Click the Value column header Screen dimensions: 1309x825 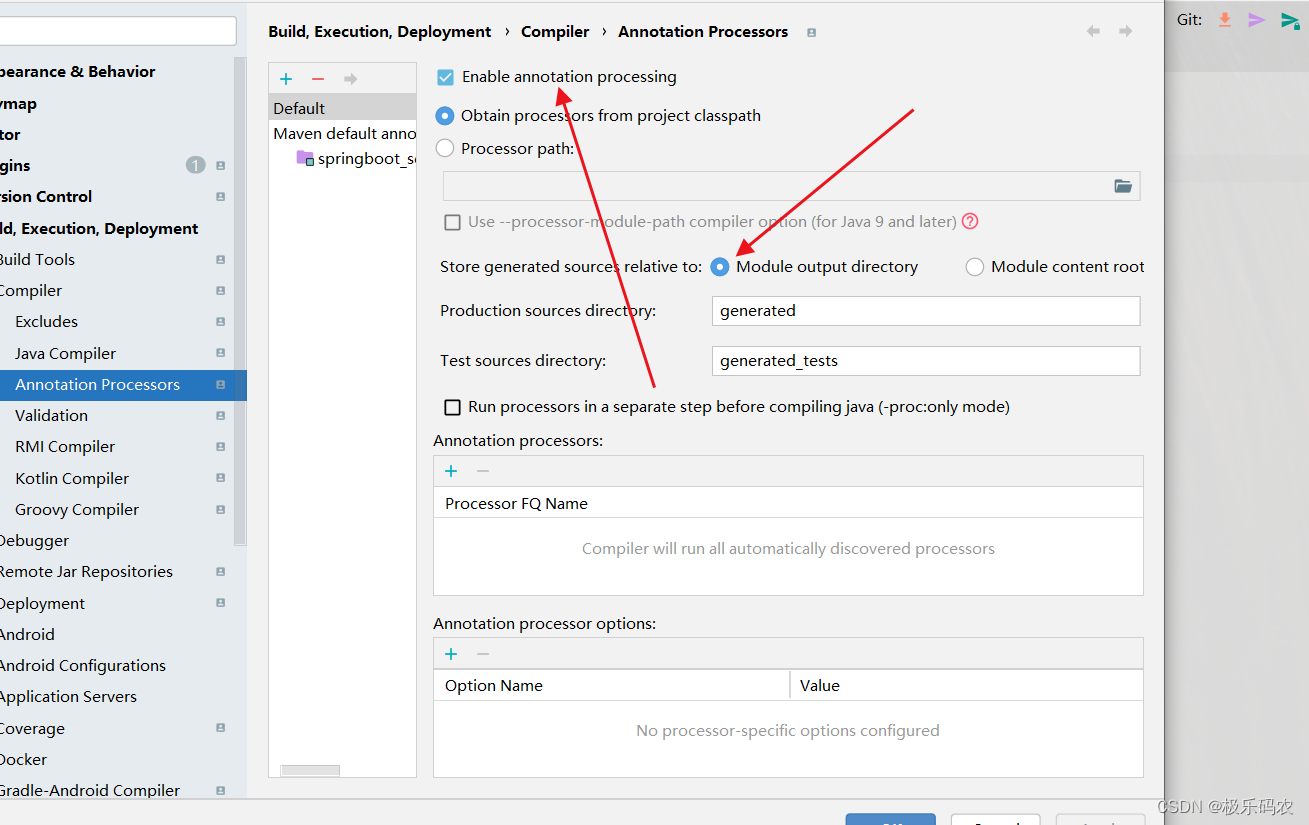point(966,686)
